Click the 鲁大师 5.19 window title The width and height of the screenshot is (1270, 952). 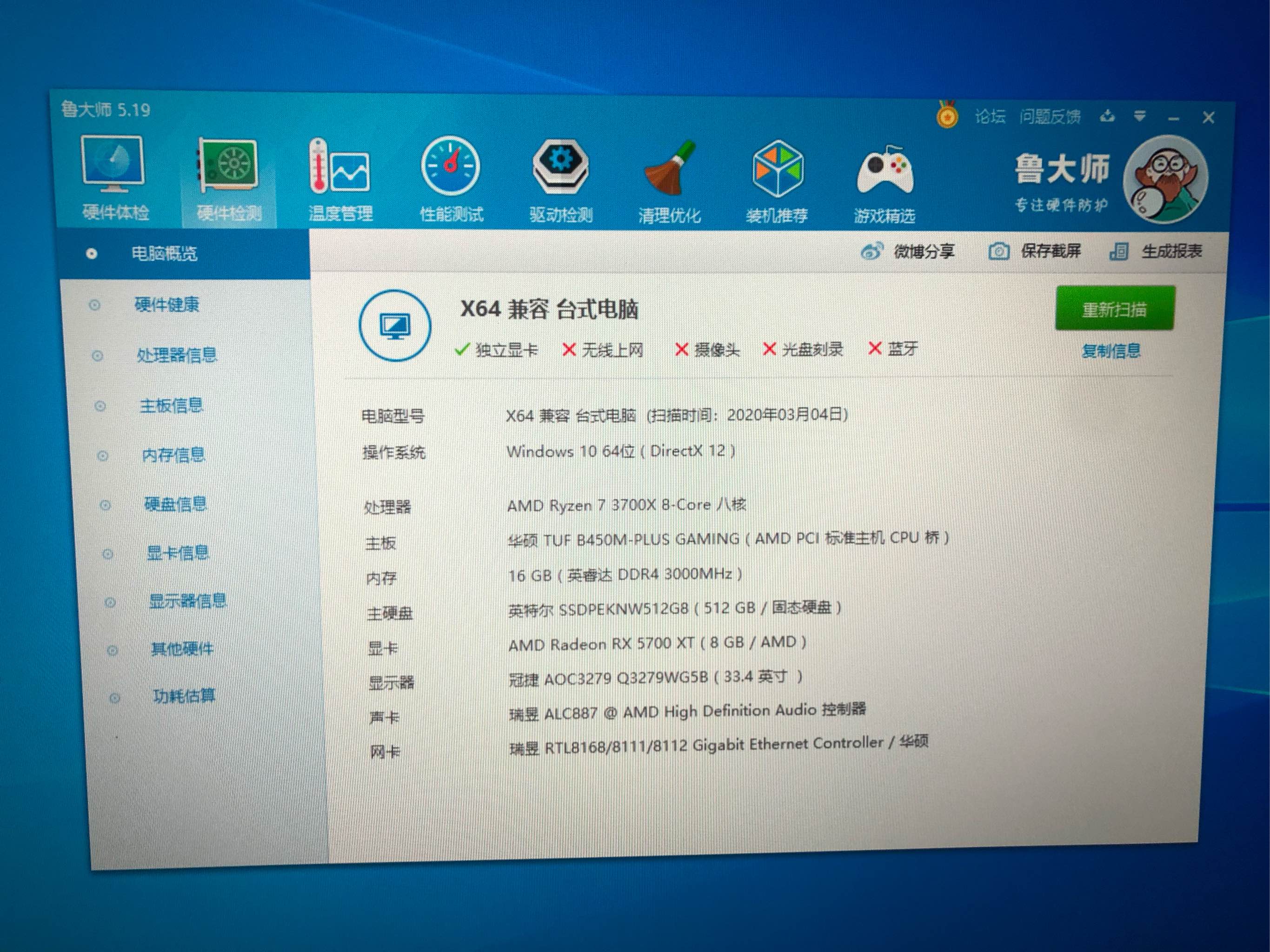pyautogui.click(x=106, y=109)
